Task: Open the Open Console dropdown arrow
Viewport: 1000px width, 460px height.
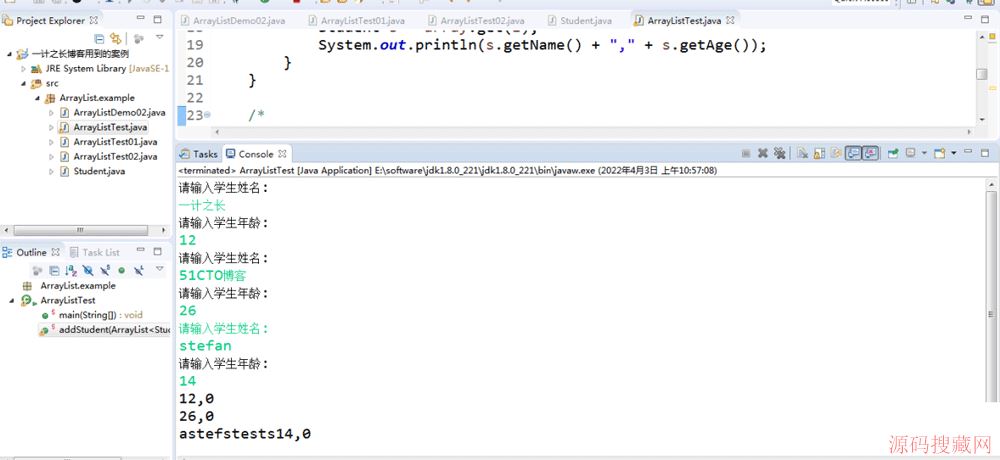Action: click(954, 154)
